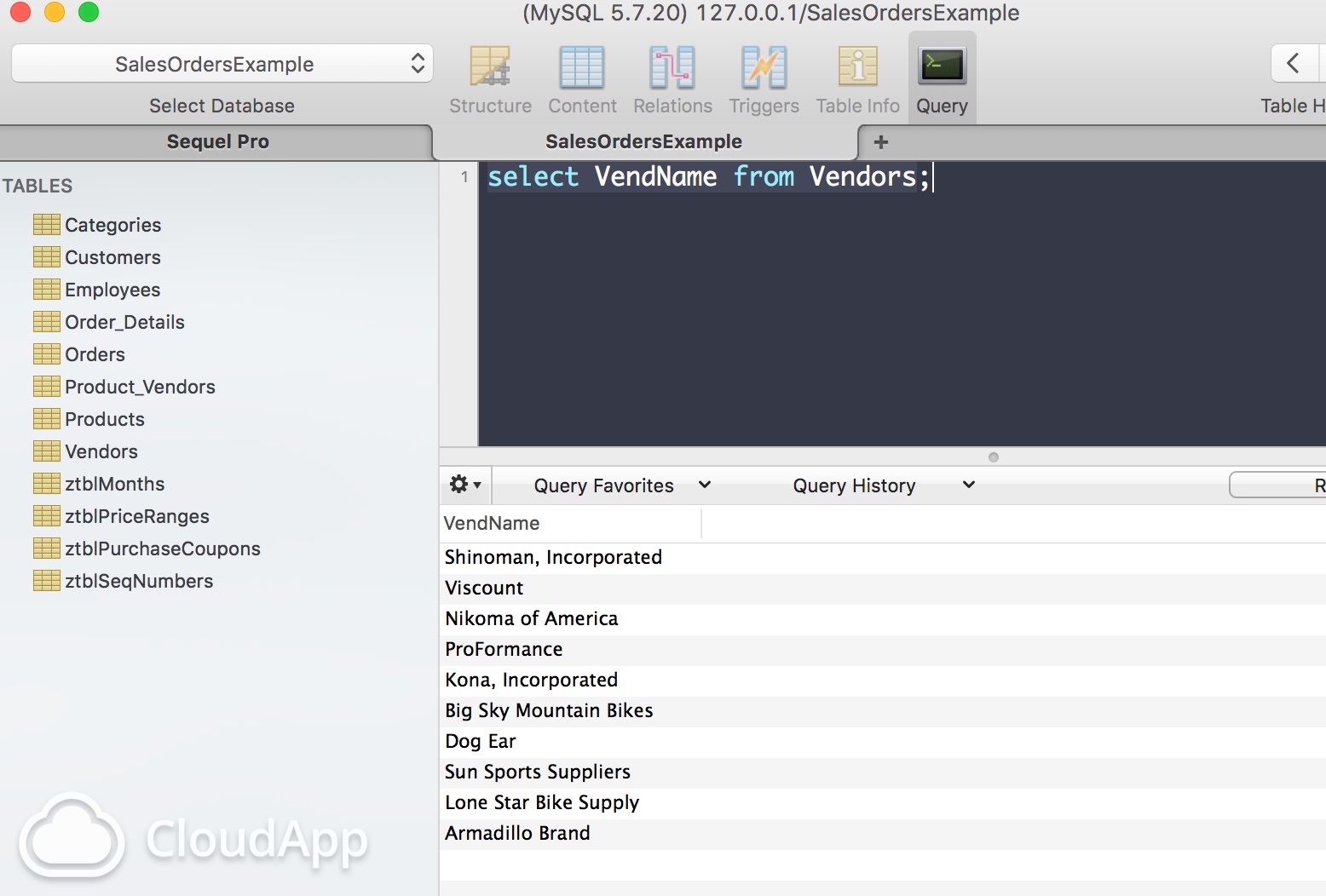Click the ztblPurchaseCoupons table icon
This screenshot has width=1326, height=896.
[47, 549]
